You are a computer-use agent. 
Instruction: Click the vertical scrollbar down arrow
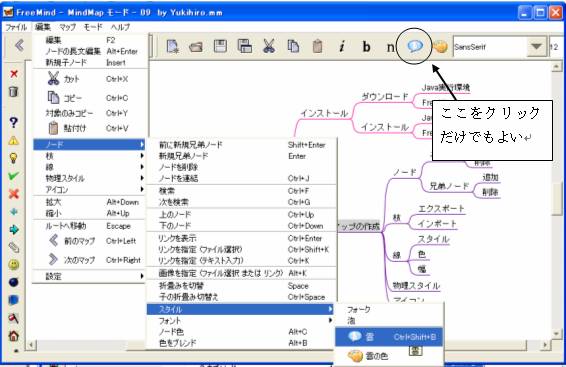[x=557, y=334]
